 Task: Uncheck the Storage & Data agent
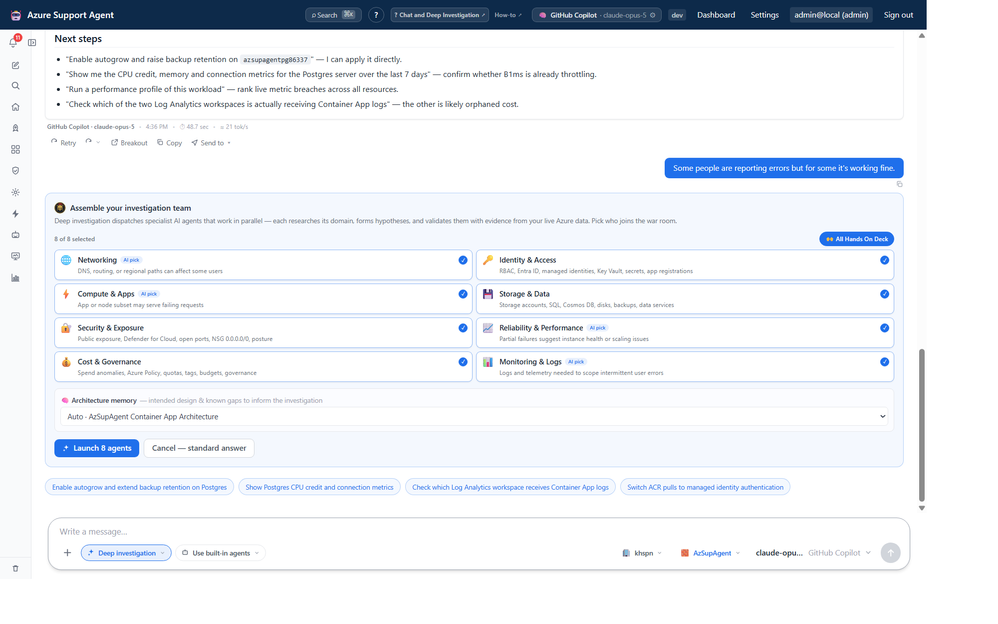click(884, 294)
